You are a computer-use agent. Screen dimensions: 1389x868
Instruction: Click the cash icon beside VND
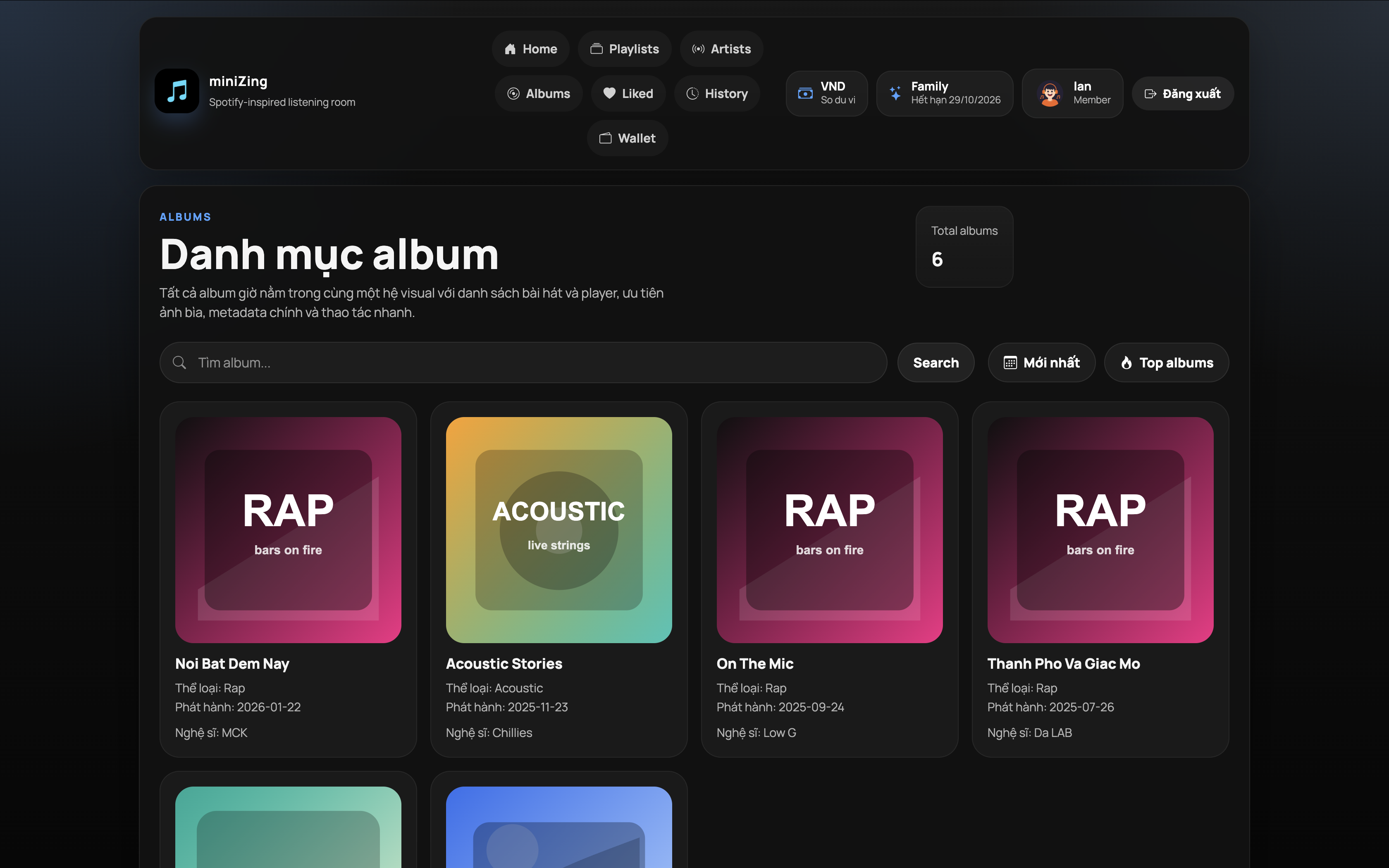point(805,93)
